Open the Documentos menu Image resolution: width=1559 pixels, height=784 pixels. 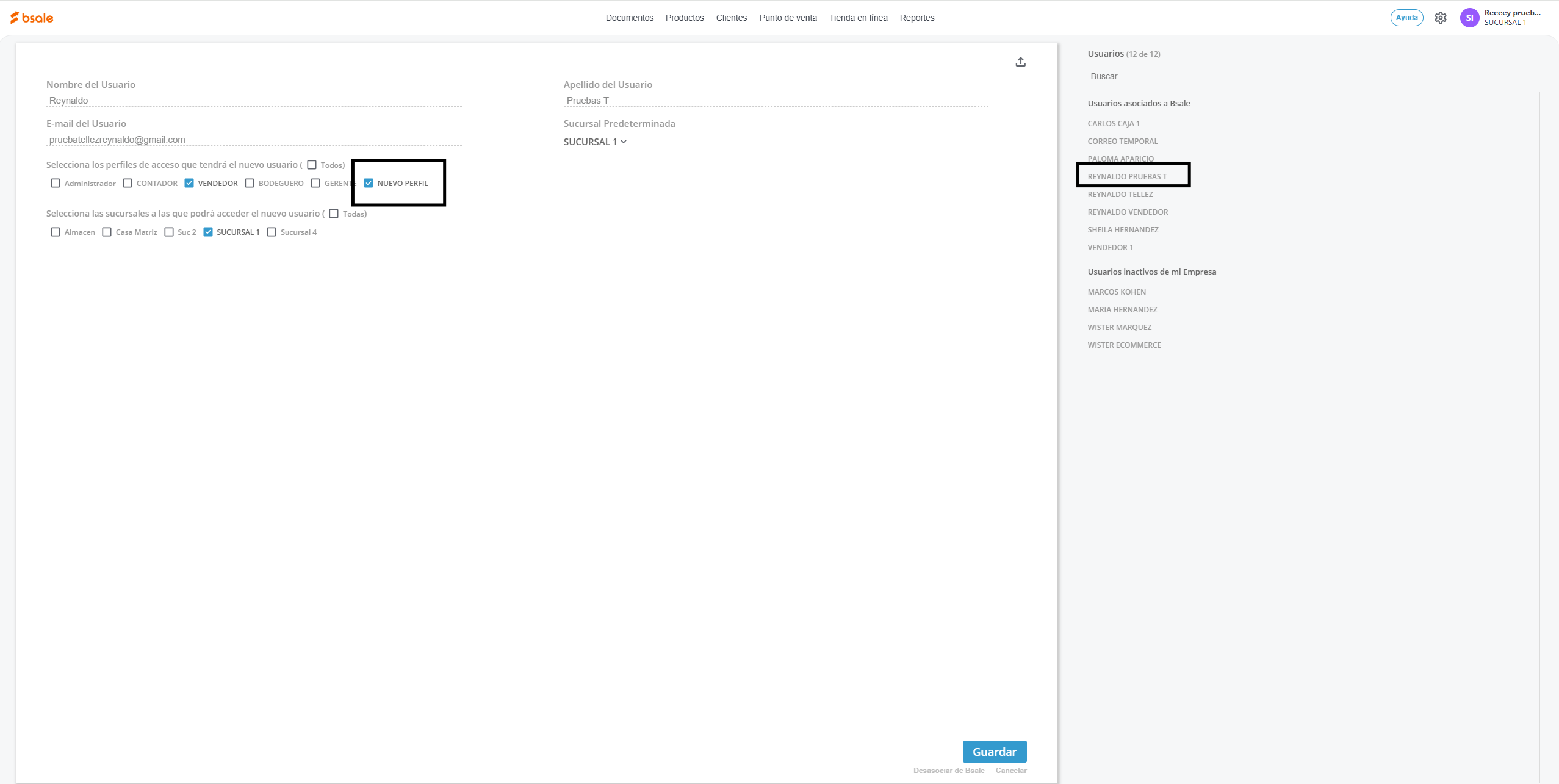(629, 18)
